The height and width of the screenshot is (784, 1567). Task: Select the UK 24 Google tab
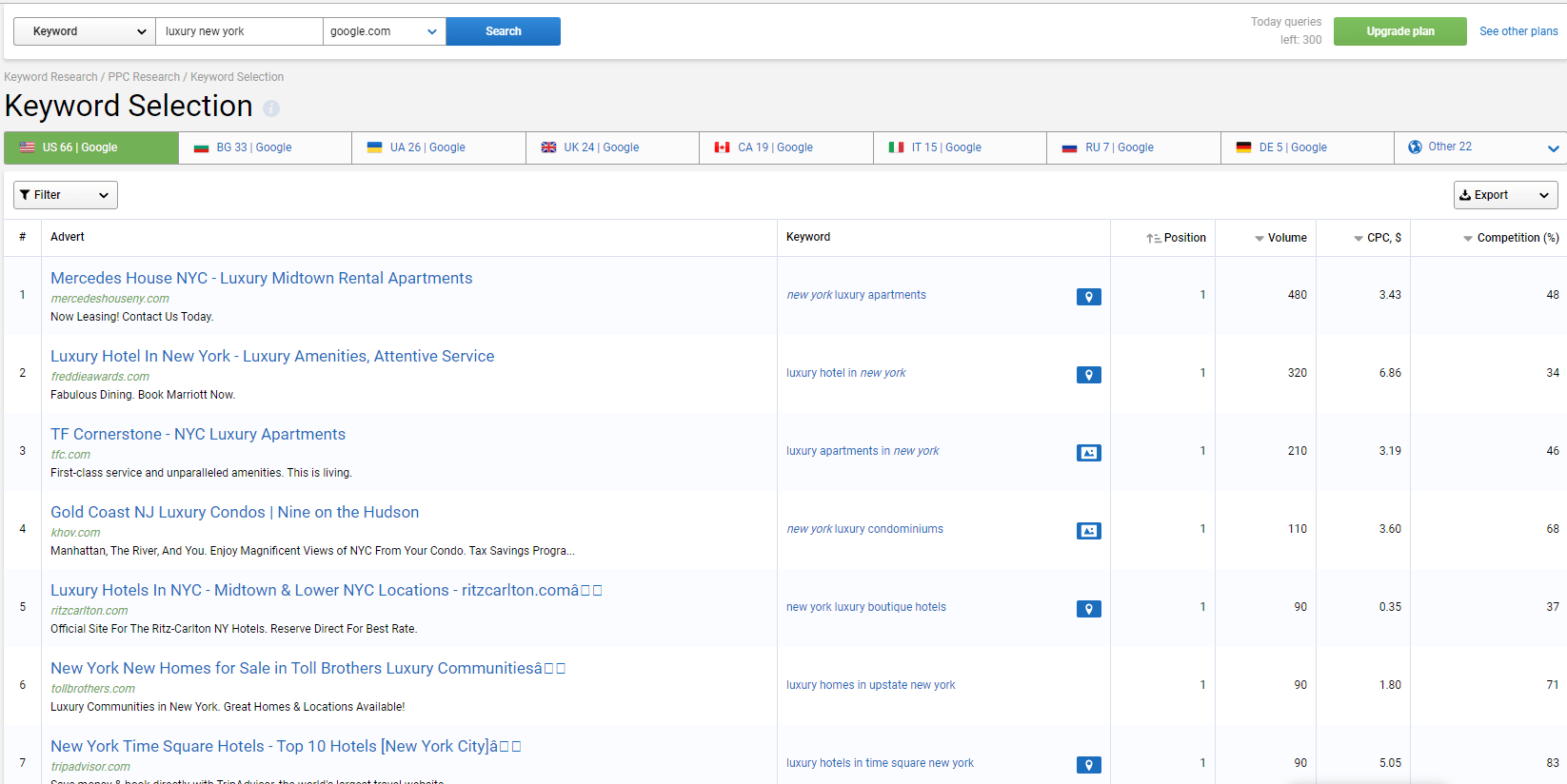[x=613, y=147]
